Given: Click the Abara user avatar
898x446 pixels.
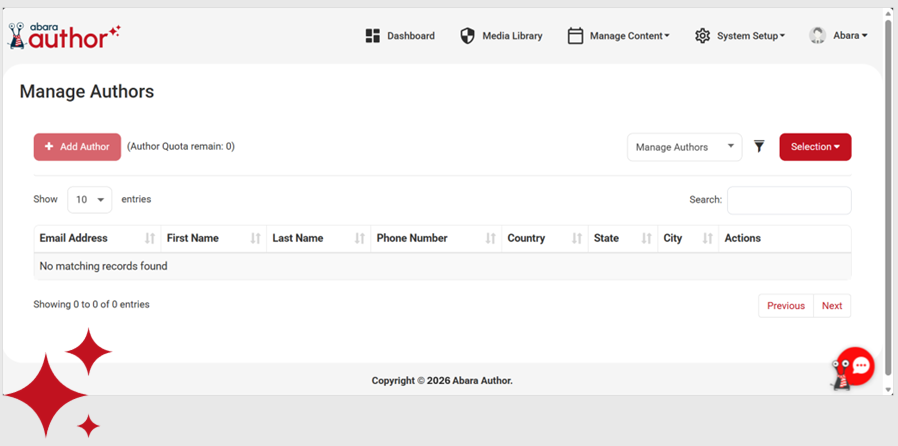Looking at the screenshot, I should coord(817,36).
